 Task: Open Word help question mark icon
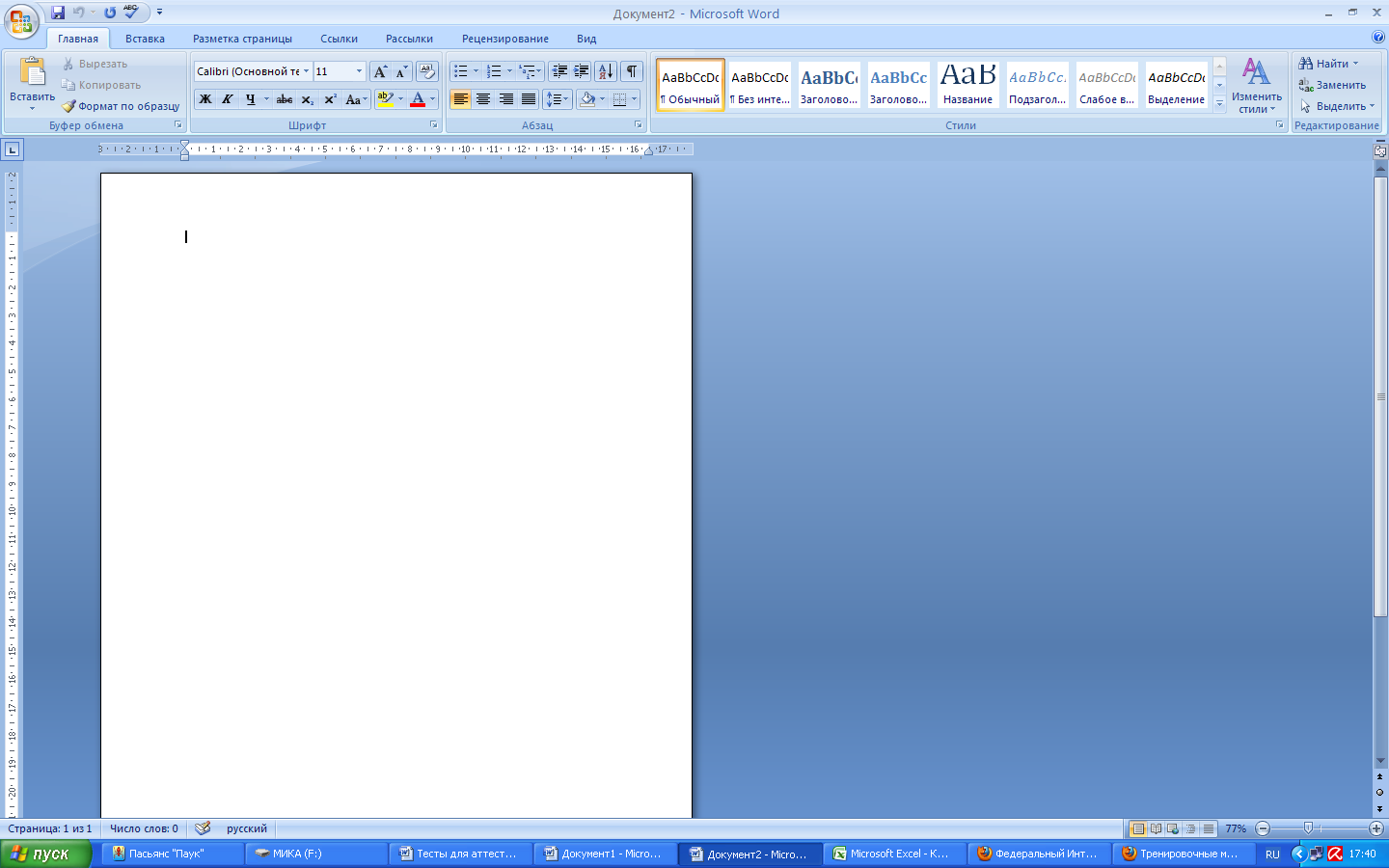(1377, 38)
